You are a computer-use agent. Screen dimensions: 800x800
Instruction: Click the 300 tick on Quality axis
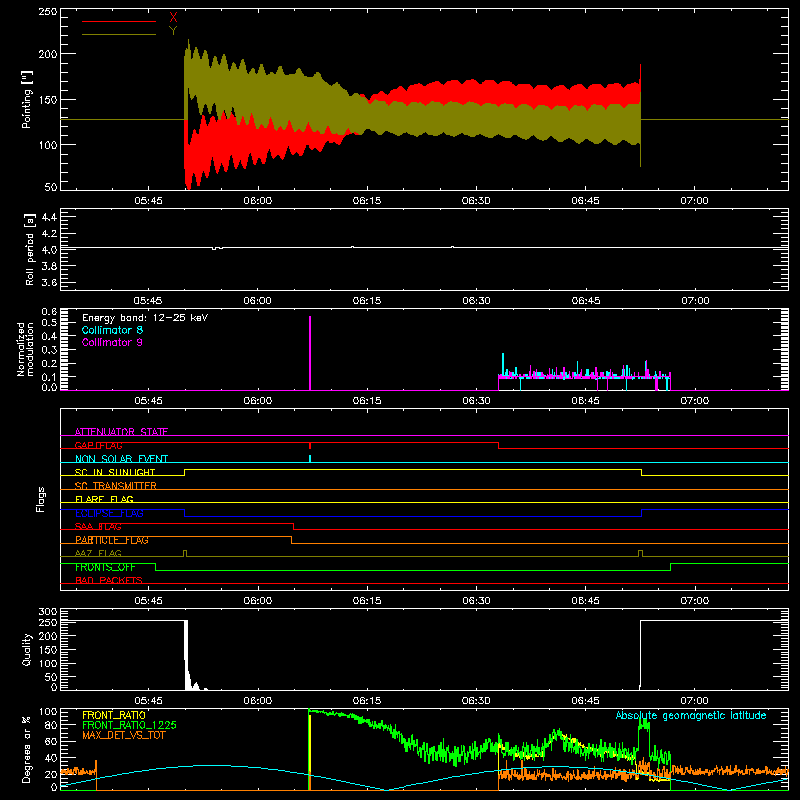(47, 612)
